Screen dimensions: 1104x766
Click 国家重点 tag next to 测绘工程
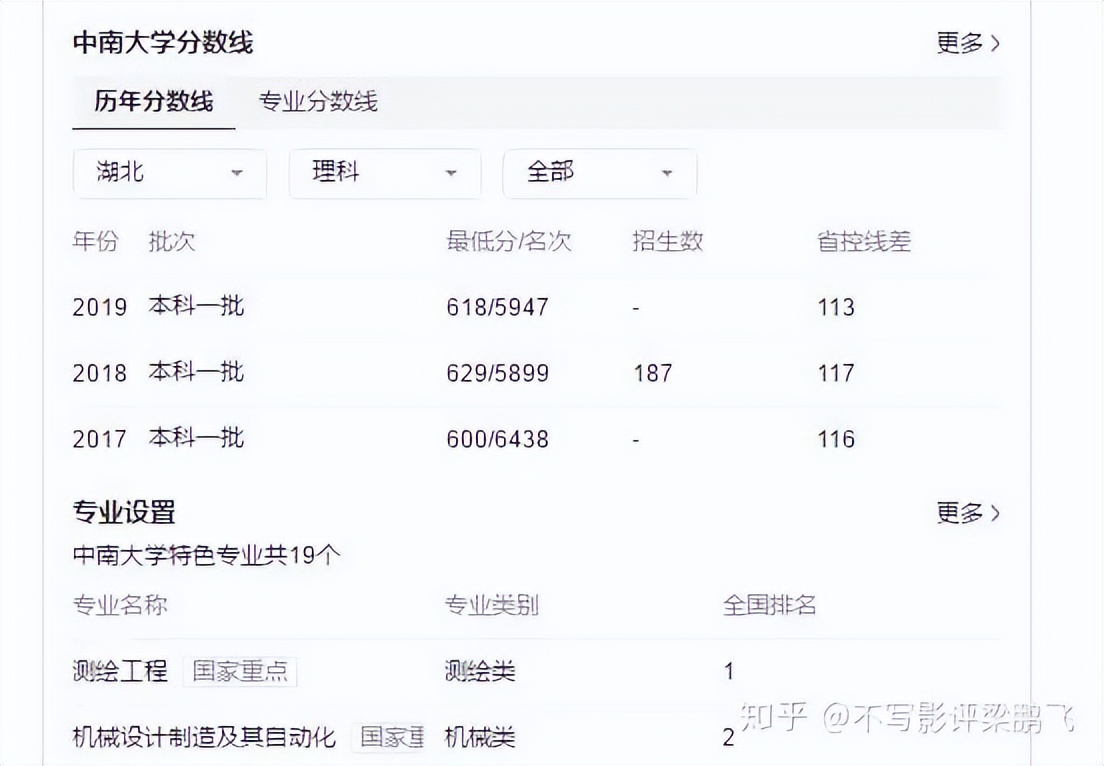[240, 671]
